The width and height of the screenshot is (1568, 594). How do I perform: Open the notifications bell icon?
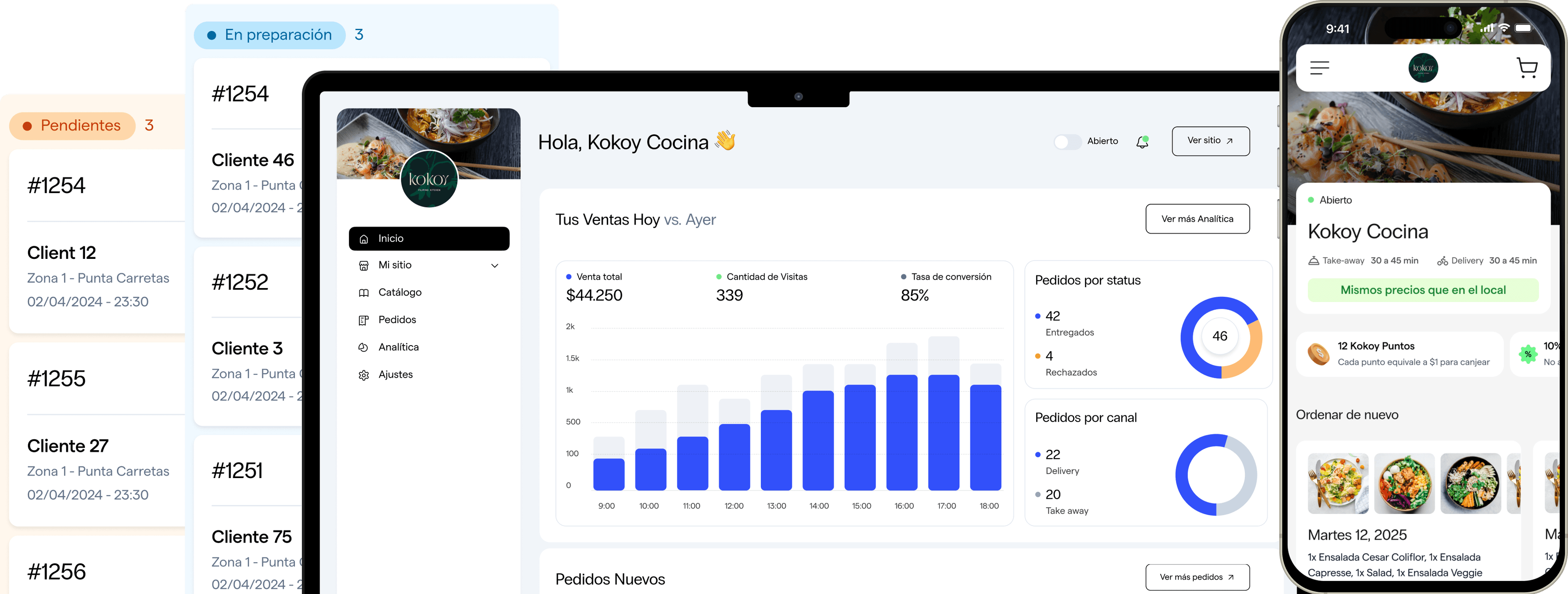[x=1142, y=142]
